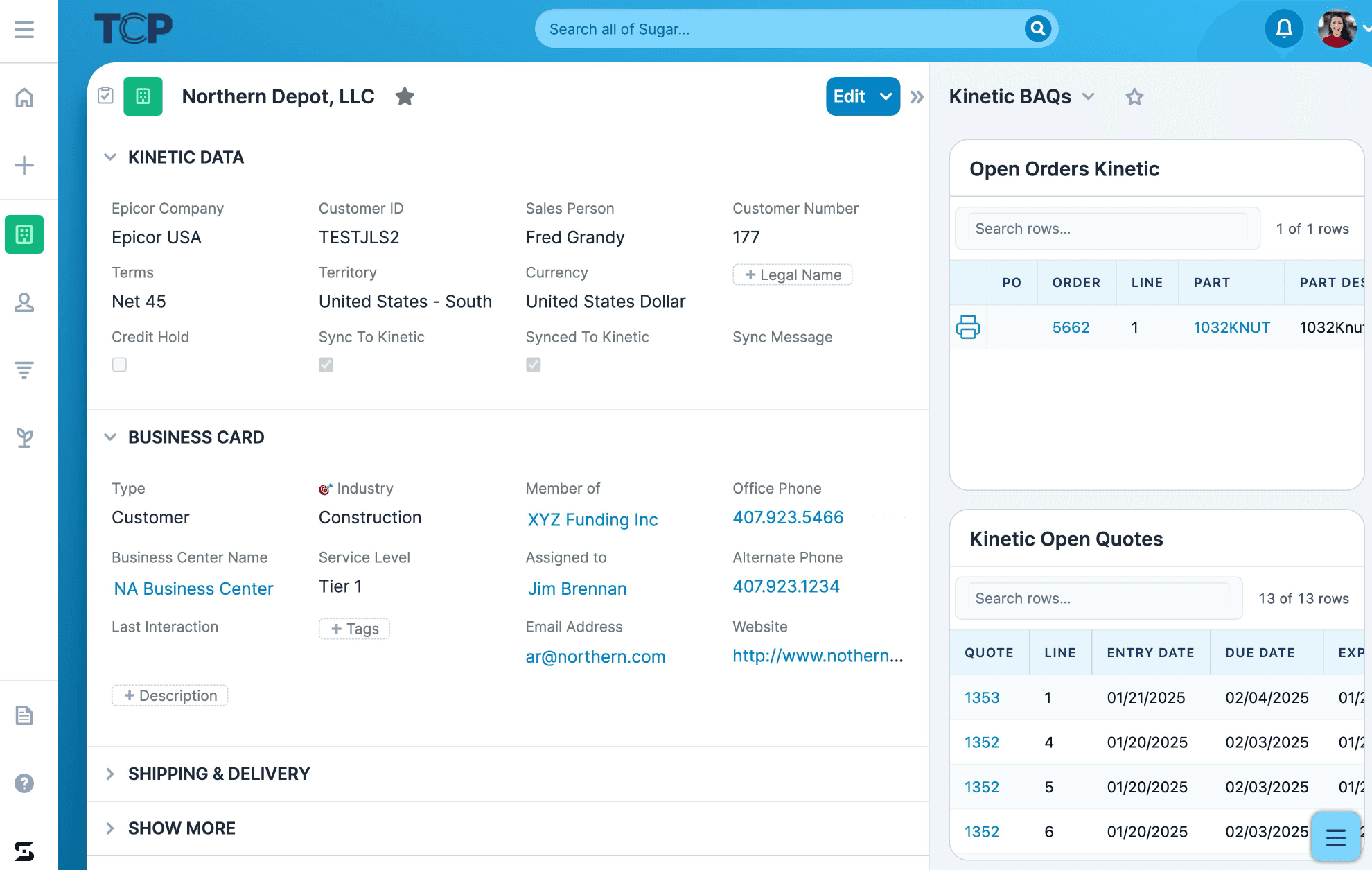Image resolution: width=1372 pixels, height=870 pixels.
Task: Click email ar@northern.com
Action: coord(595,657)
